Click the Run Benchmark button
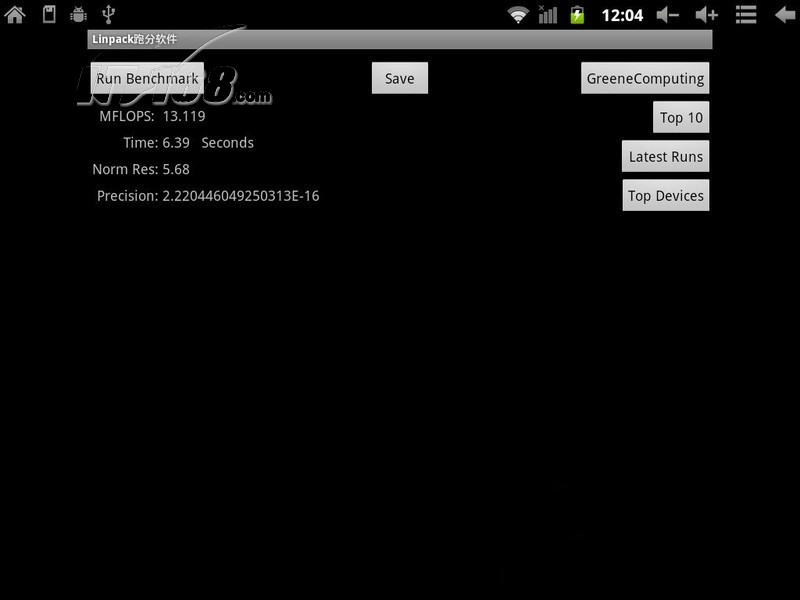The image size is (800, 600). [147, 78]
